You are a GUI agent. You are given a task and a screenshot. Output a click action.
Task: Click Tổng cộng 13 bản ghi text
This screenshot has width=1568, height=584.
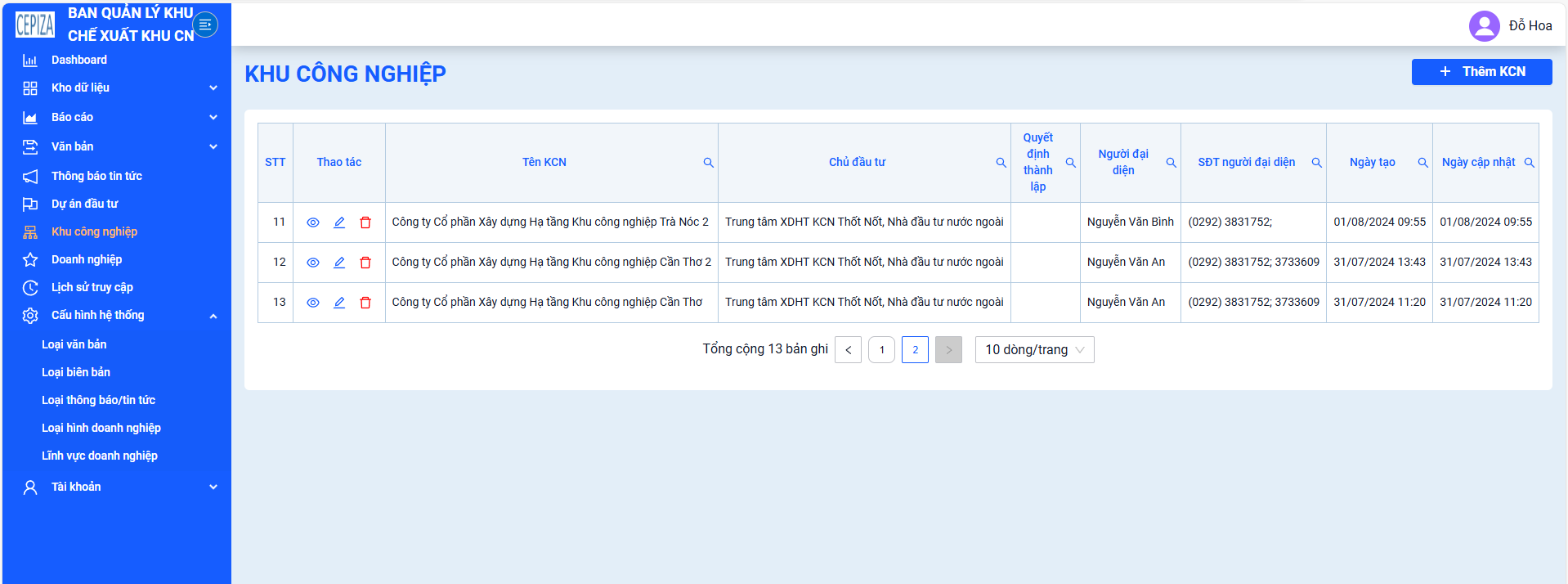click(x=765, y=349)
